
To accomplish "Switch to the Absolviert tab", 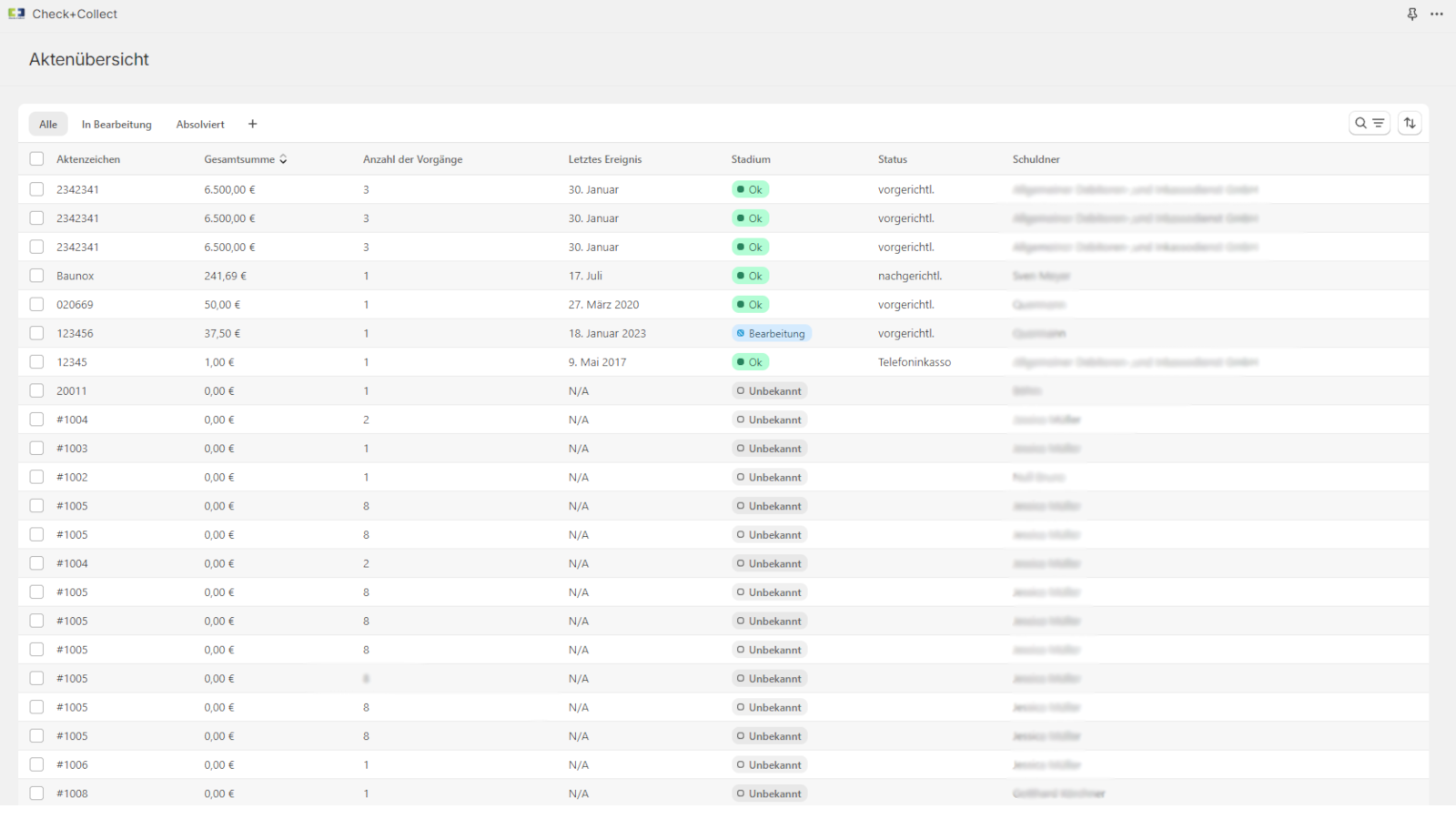I will tap(200, 124).
